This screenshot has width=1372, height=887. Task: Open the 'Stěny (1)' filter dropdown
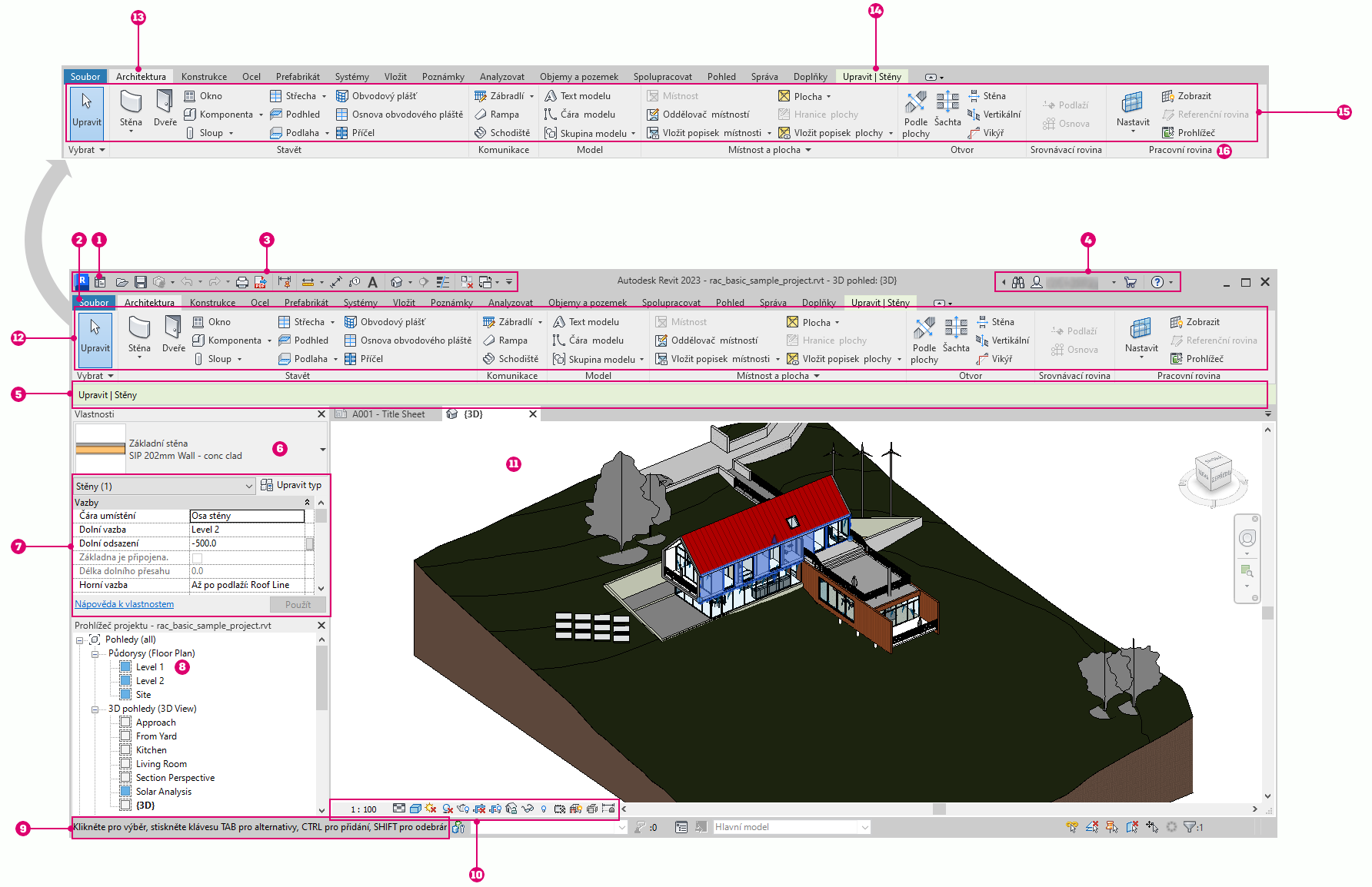point(164,486)
